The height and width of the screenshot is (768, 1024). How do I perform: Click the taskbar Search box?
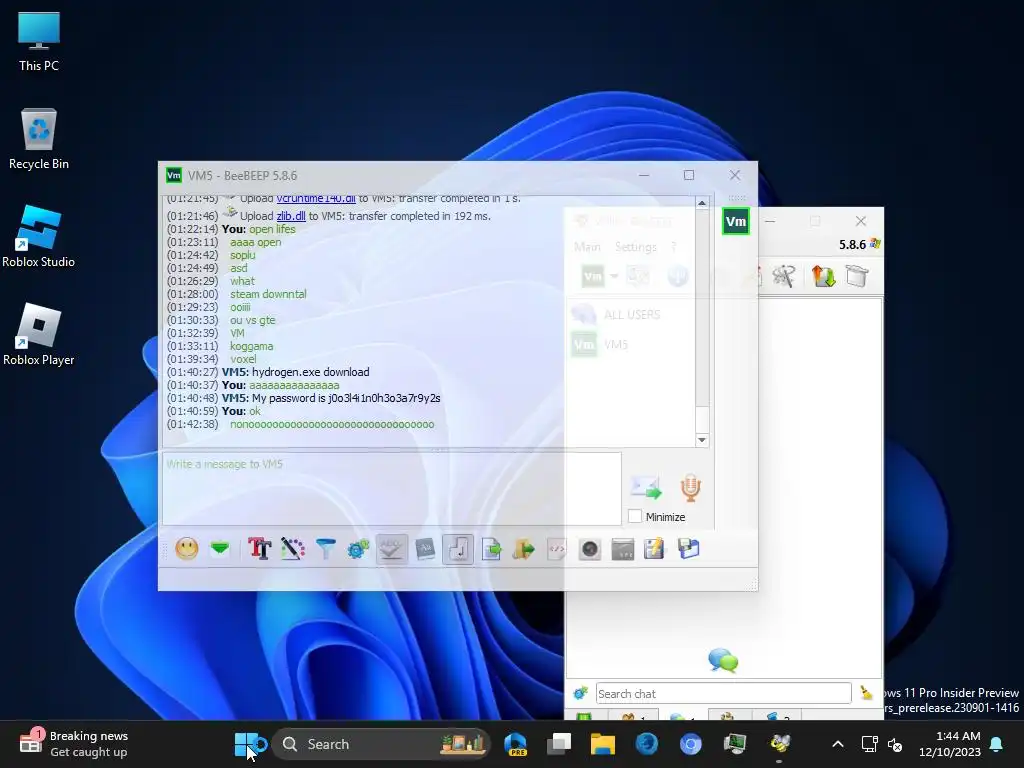(x=381, y=744)
